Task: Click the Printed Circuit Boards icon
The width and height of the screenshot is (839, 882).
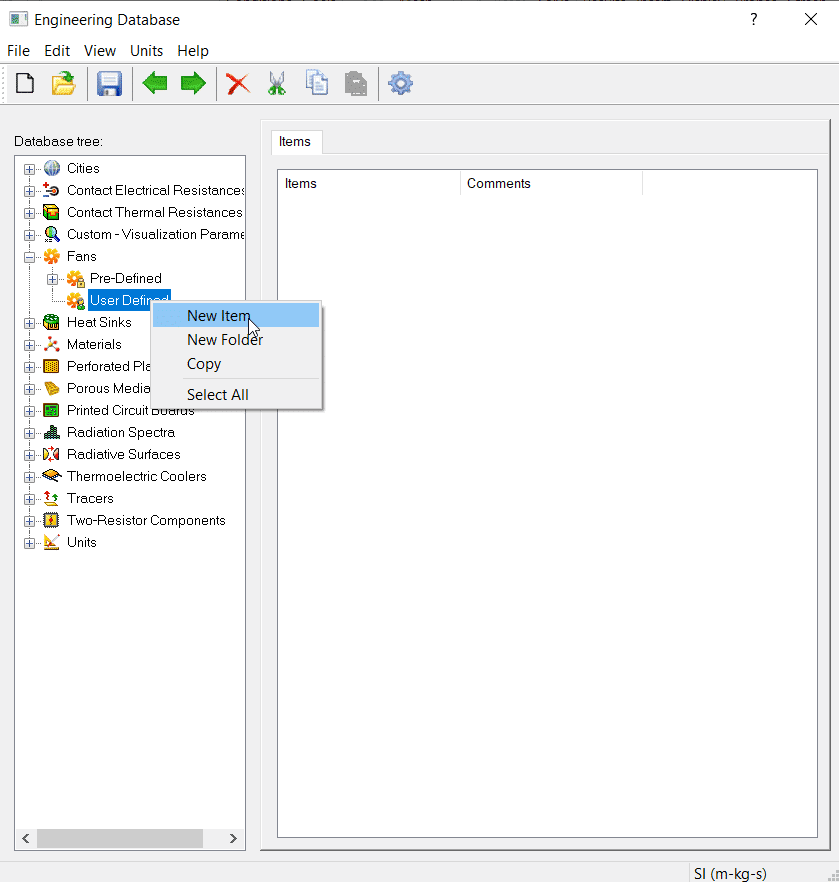Action: [x=51, y=410]
